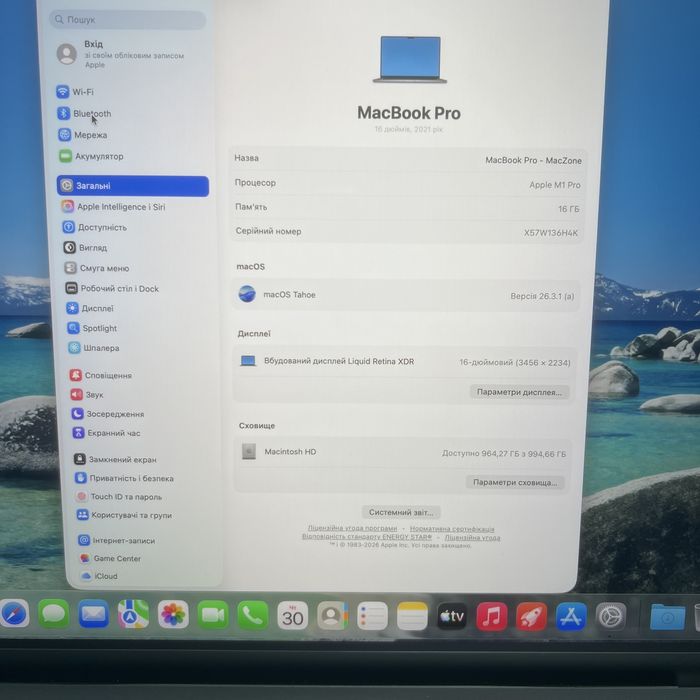This screenshot has width=700, height=700.
Task: Open Music from the Dock
Action: (x=492, y=617)
